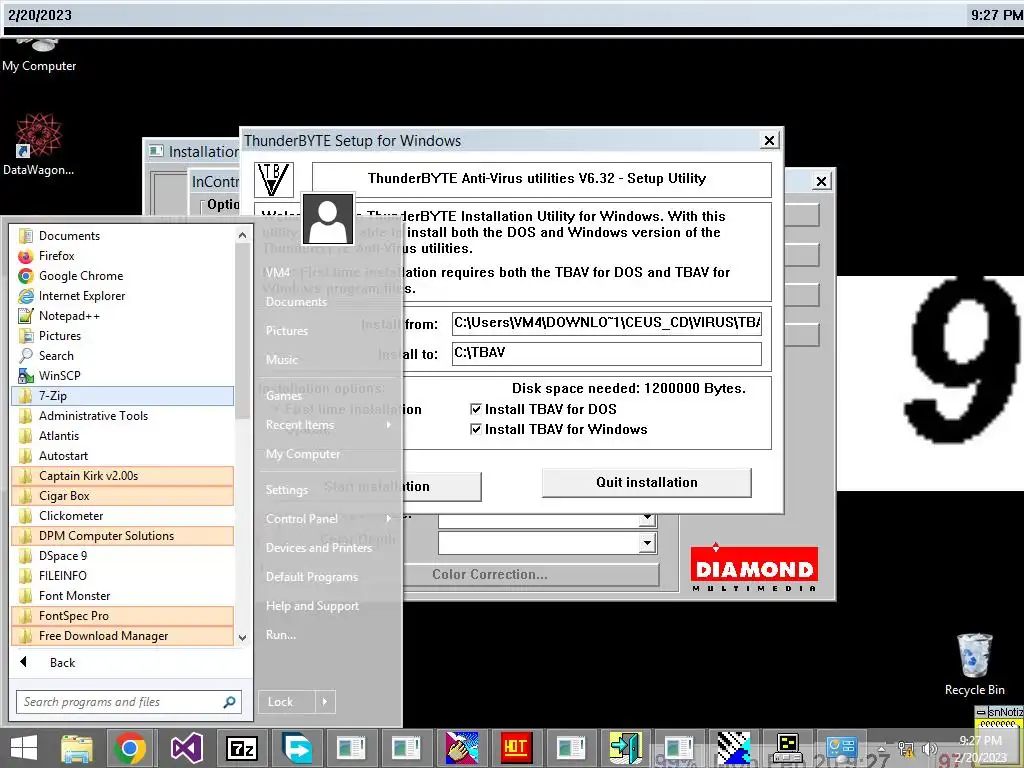Toggle the Install TBAV for Windows checkbox
Viewport: 1024px width, 768px height.
476,429
